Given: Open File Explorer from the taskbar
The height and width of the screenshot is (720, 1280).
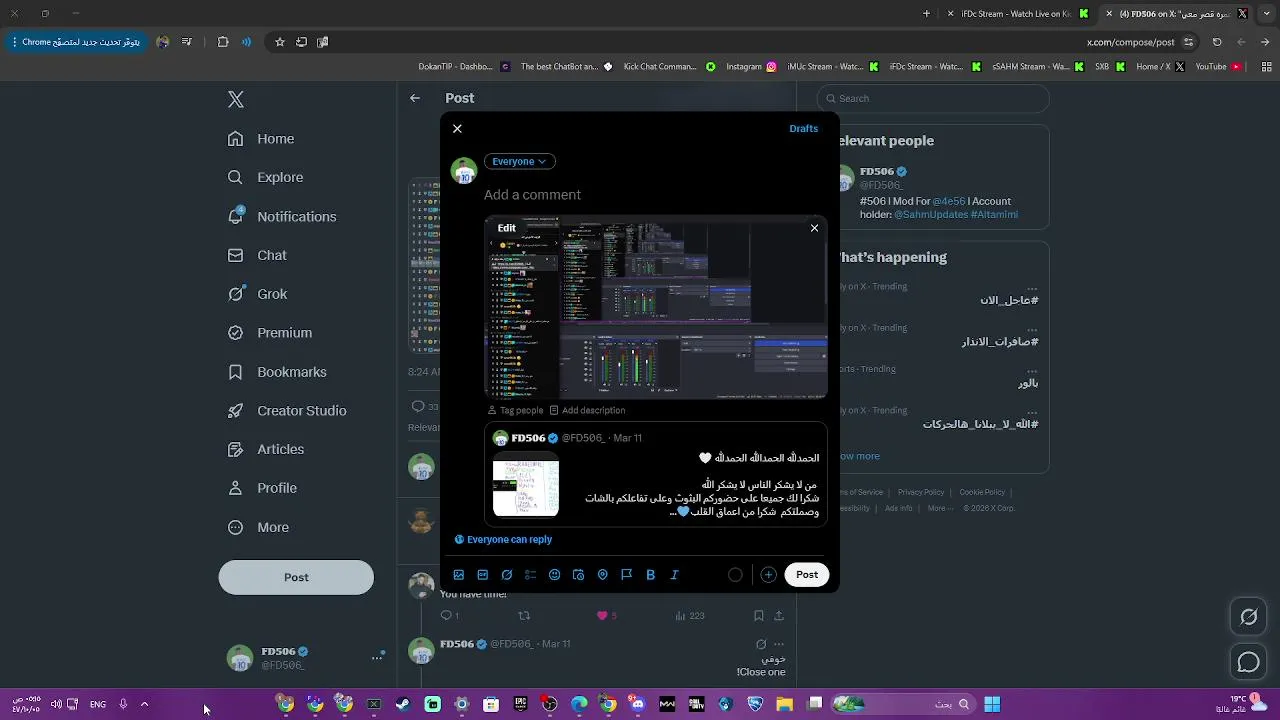Looking at the screenshot, I should tap(784, 704).
